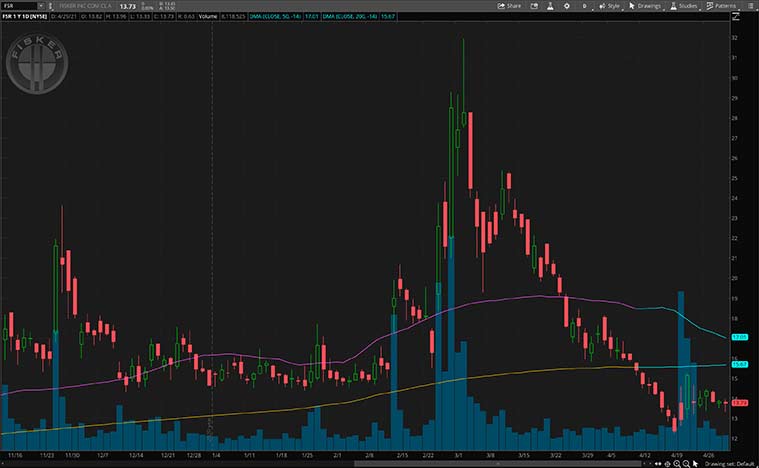Click the zoom out magnifier icon
This screenshot has height=468, width=759.
686,464
